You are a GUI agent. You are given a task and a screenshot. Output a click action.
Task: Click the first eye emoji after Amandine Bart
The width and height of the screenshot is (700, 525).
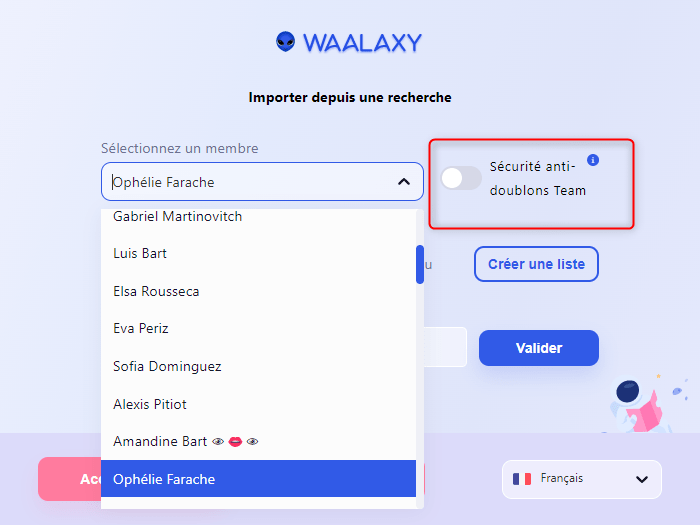[218, 442]
